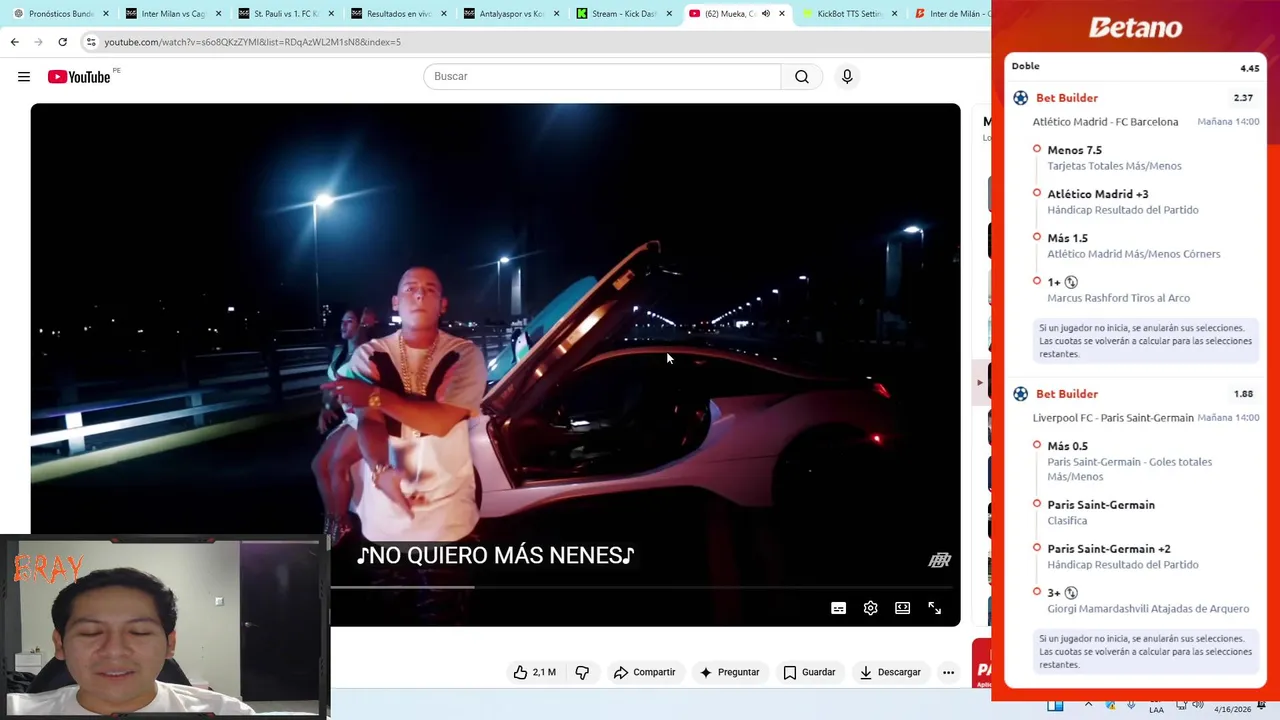Go back with the browser back arrow
This screenshot has height=720, width=1280.
point(14,42)
